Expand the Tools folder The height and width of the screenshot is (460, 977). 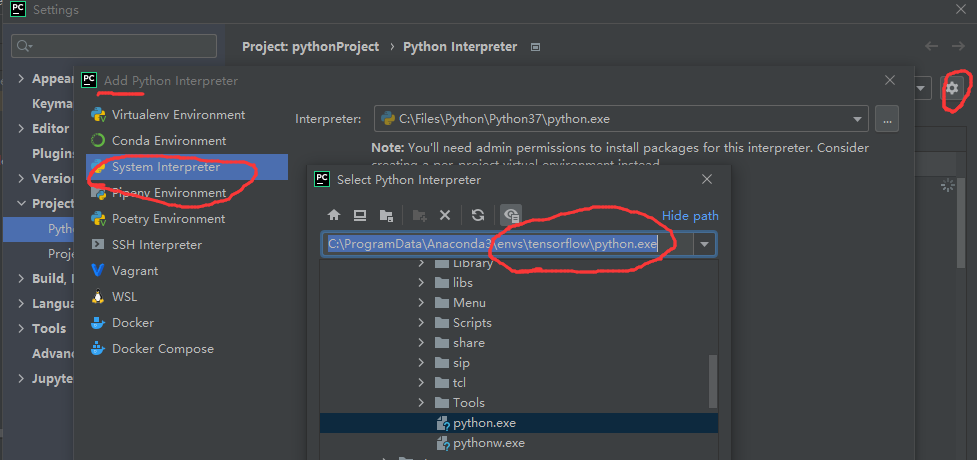coord(422,403)
